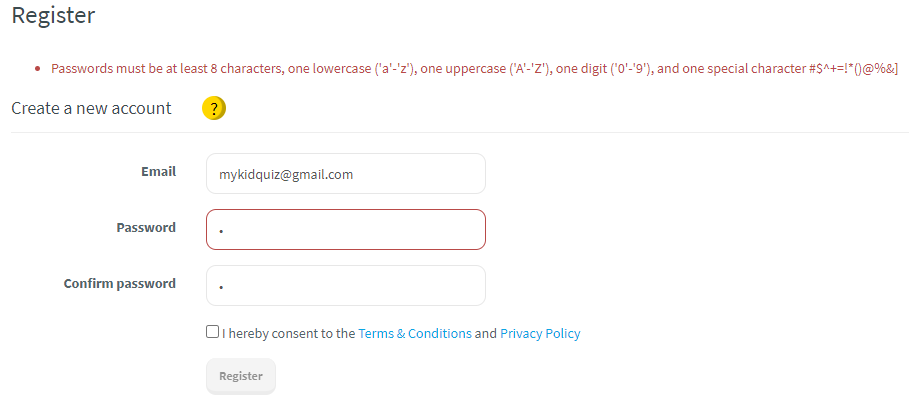Click the word 'and' between the policy links

click(485, 333)
